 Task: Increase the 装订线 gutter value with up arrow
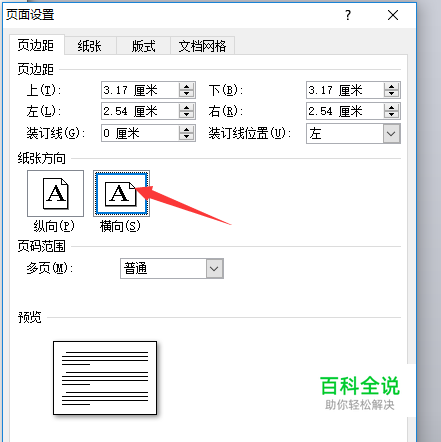pyautogui.click(x=186, y=130)
